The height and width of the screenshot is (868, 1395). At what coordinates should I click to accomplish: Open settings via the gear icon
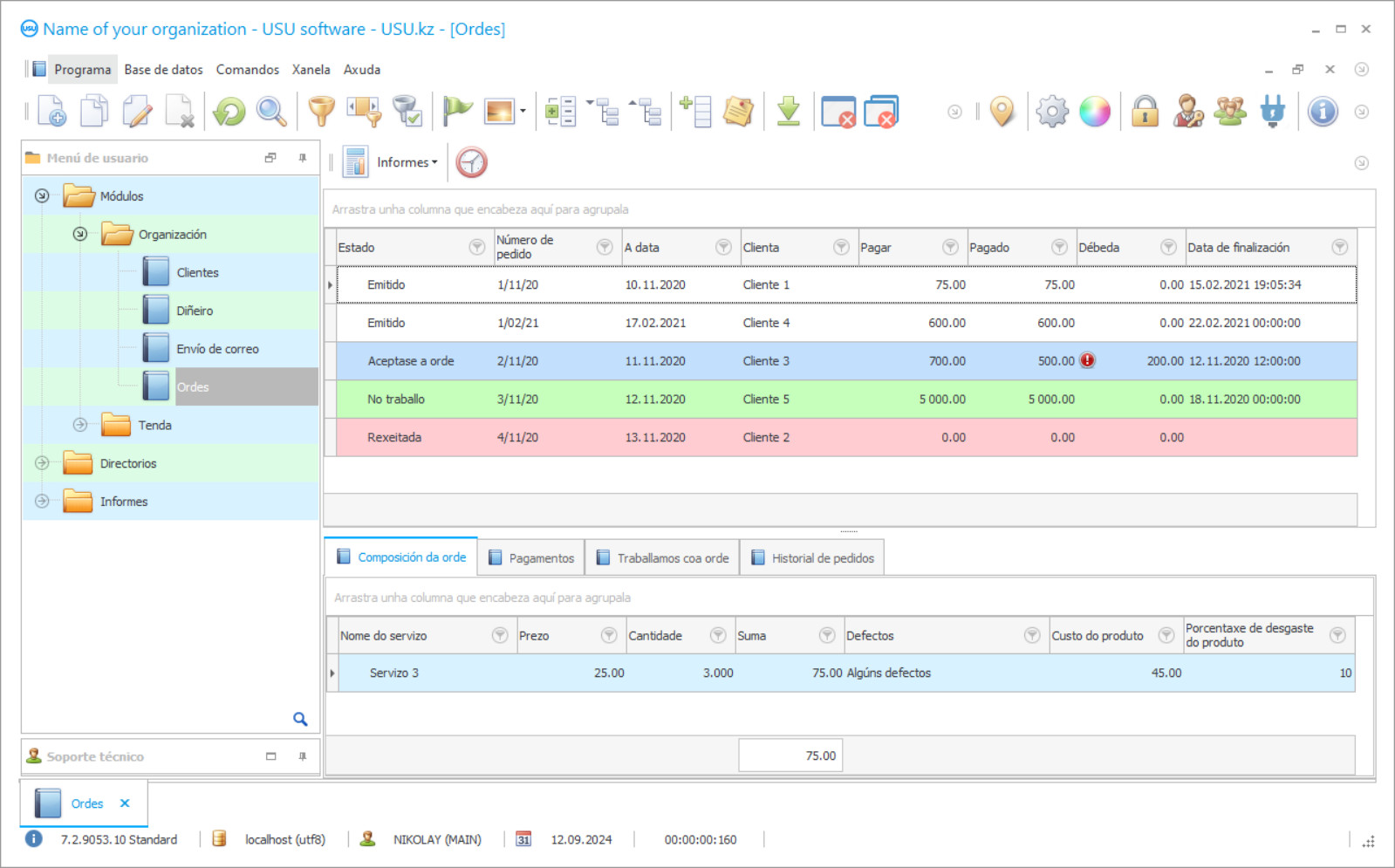click(1052, 112)
